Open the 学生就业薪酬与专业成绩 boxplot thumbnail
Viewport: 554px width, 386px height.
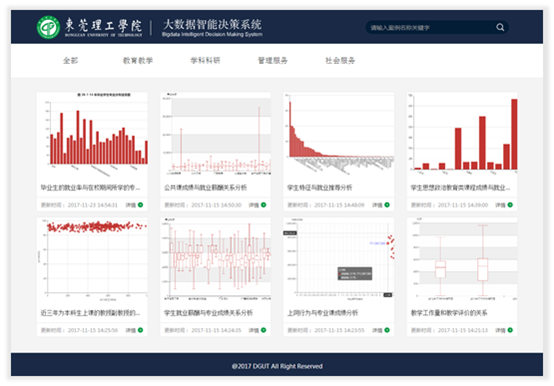[216, 260]
